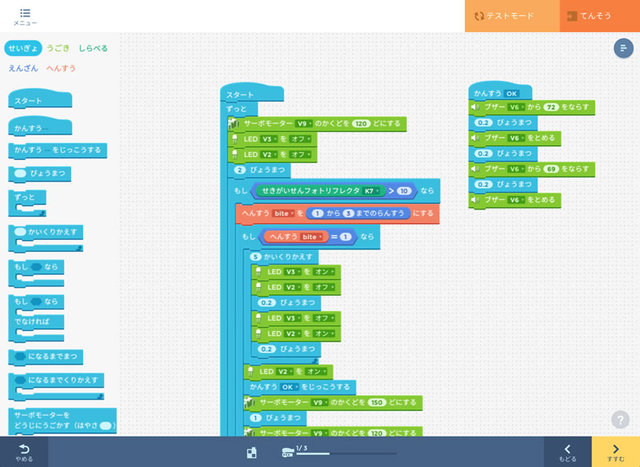Pick the スタート block in palette

(40, 99)
